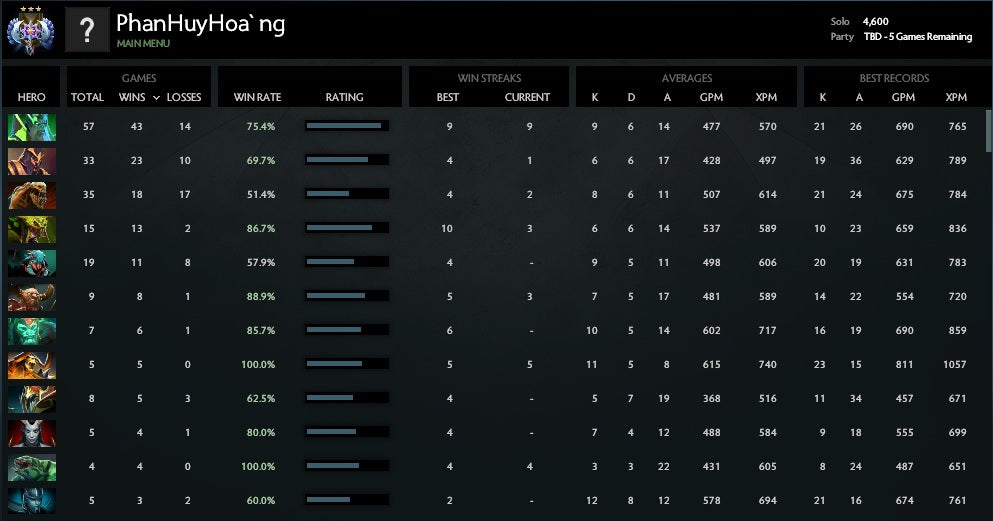Open the hero icon with 86.7% win rate
993x521 pixels.
pos(31,229)
